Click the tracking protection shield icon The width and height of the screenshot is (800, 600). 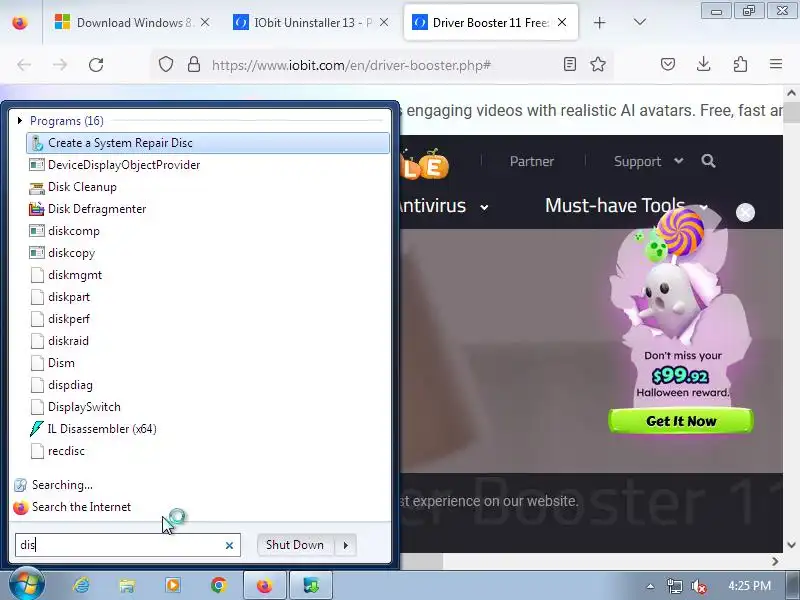point(166,64)
